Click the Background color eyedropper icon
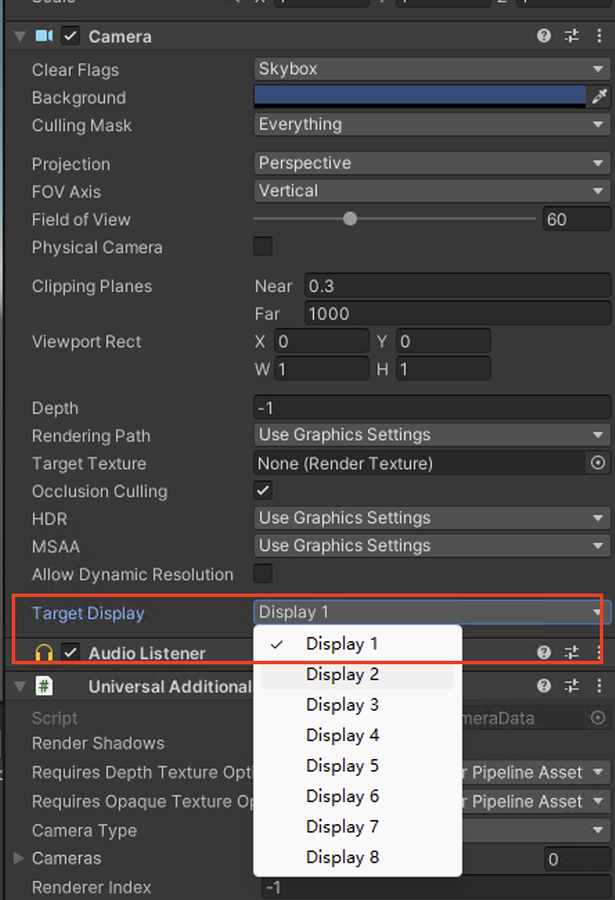The image size is (615, 900). pos(599,97)
